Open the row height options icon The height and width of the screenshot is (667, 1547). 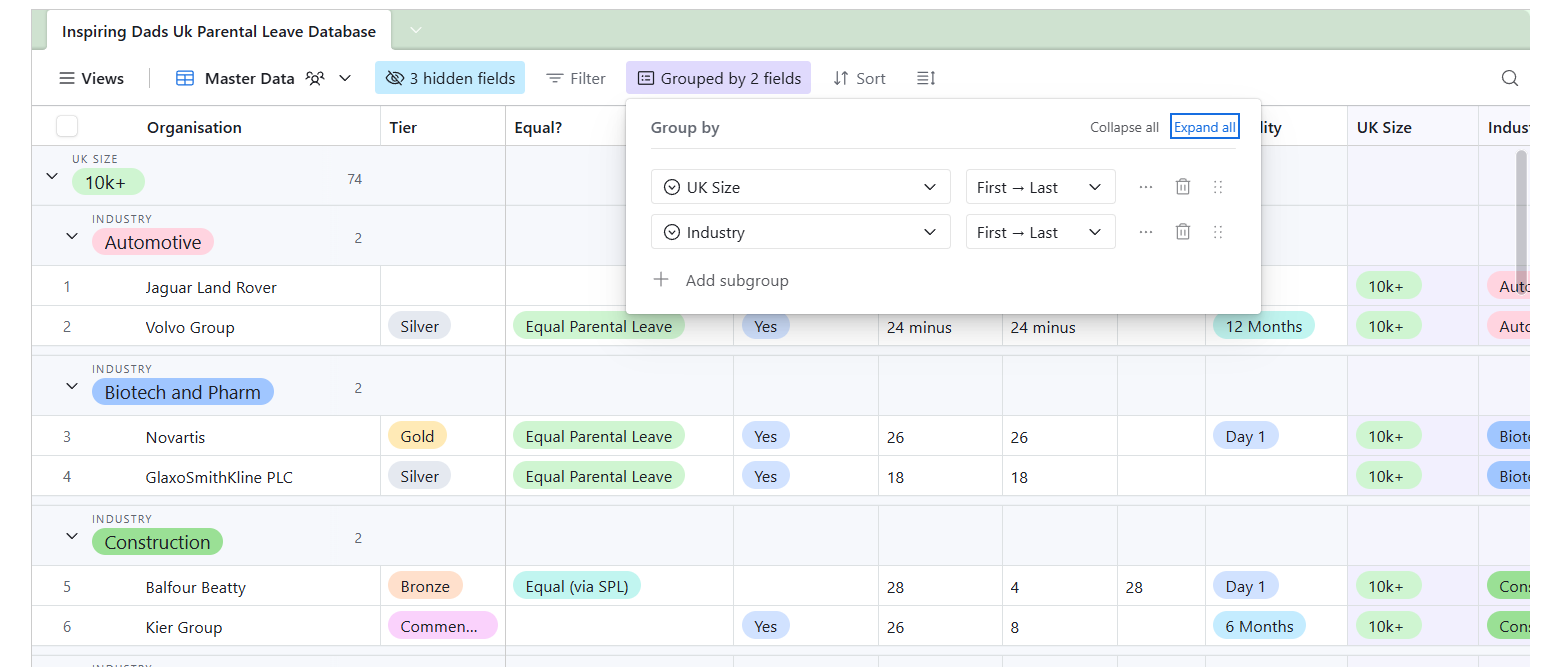point(926,78)
